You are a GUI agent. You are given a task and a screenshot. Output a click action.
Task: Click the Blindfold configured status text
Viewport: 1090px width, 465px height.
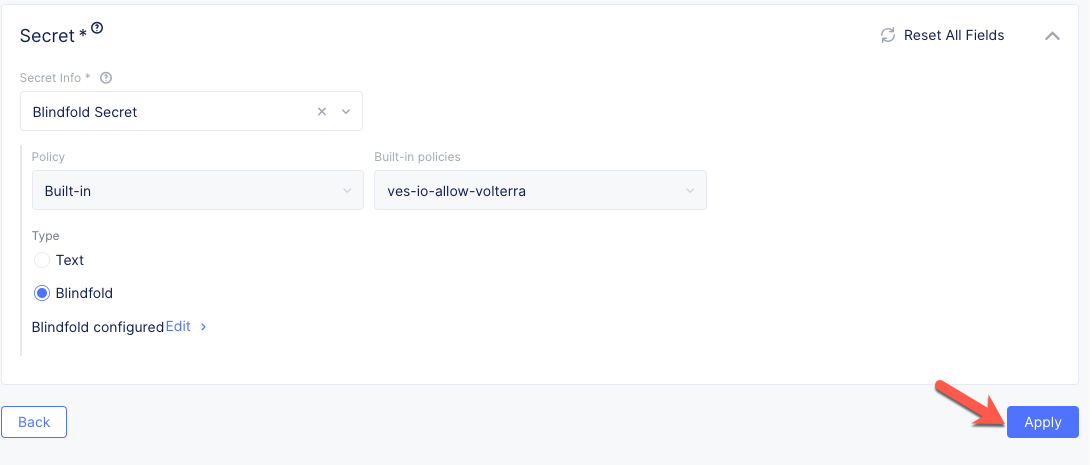(97, 327)
